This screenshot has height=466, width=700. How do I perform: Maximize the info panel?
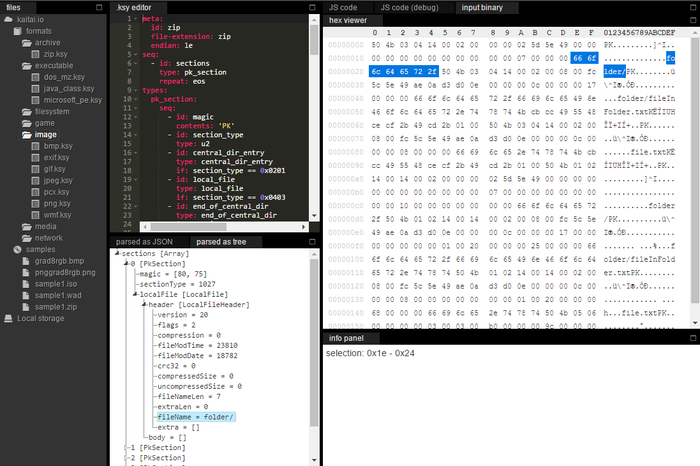pos(691,340)
